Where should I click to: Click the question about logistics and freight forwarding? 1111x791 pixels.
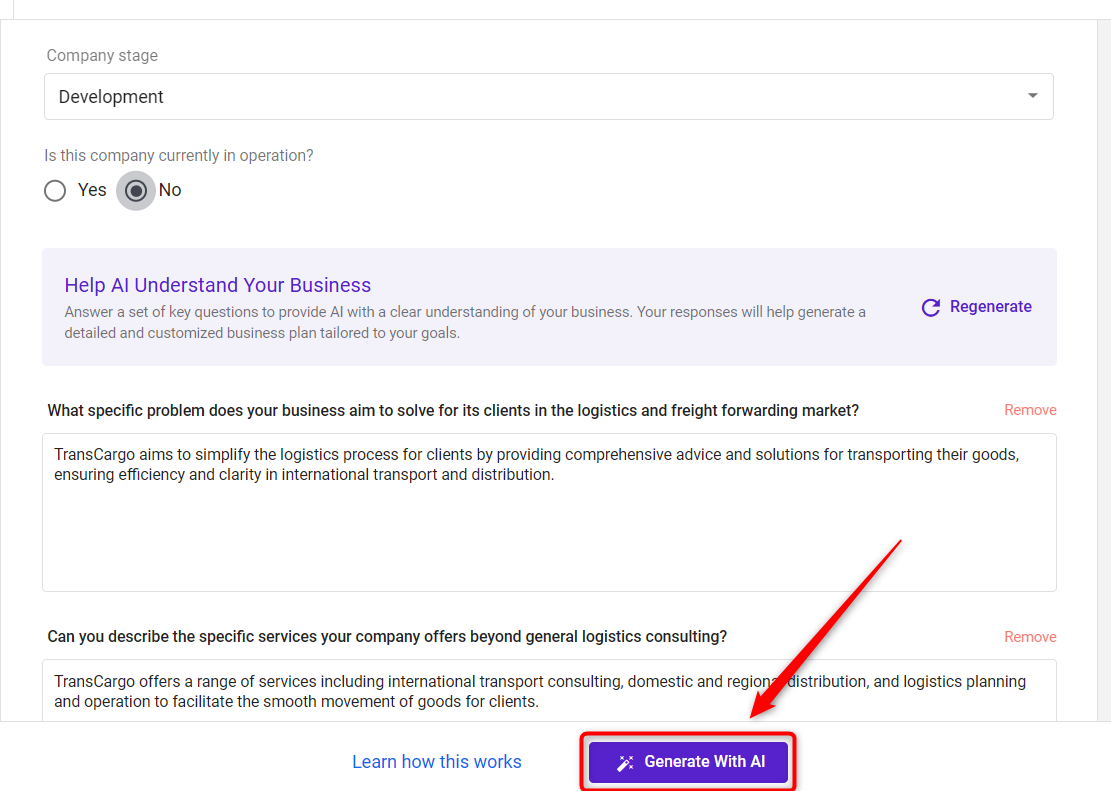[x=453, y=410]
